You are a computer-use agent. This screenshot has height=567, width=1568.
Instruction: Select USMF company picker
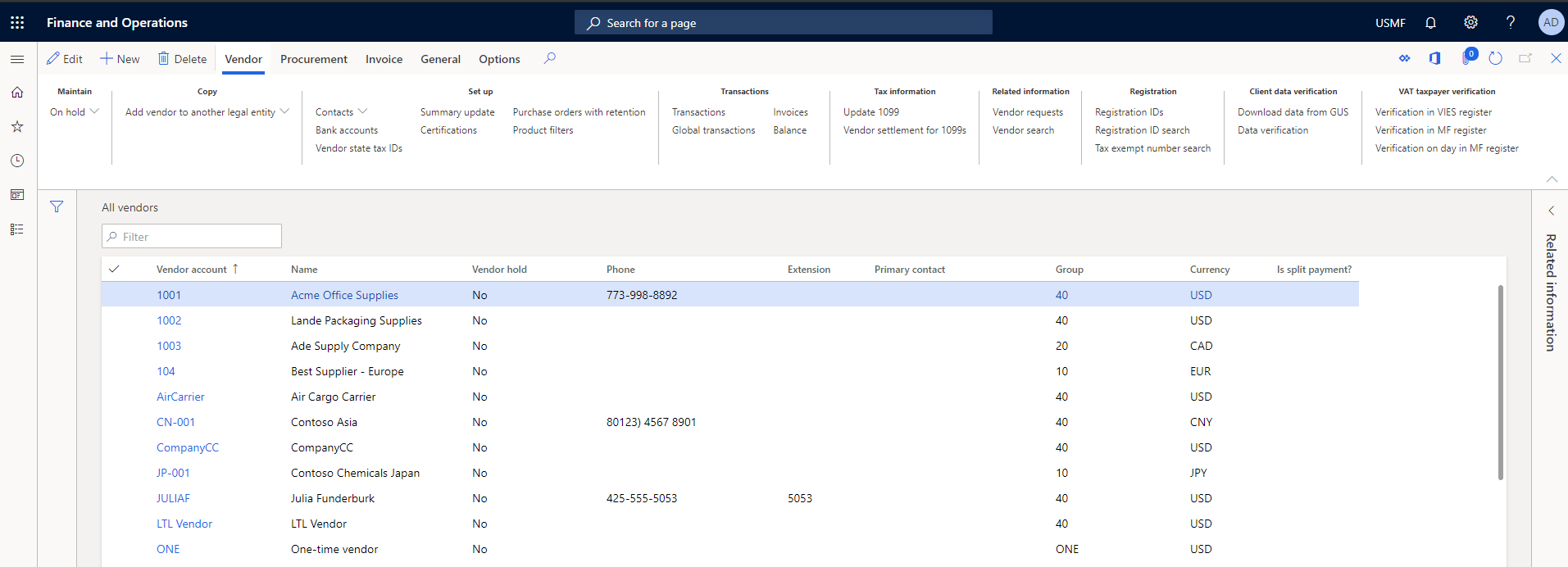pos(1391,23)
